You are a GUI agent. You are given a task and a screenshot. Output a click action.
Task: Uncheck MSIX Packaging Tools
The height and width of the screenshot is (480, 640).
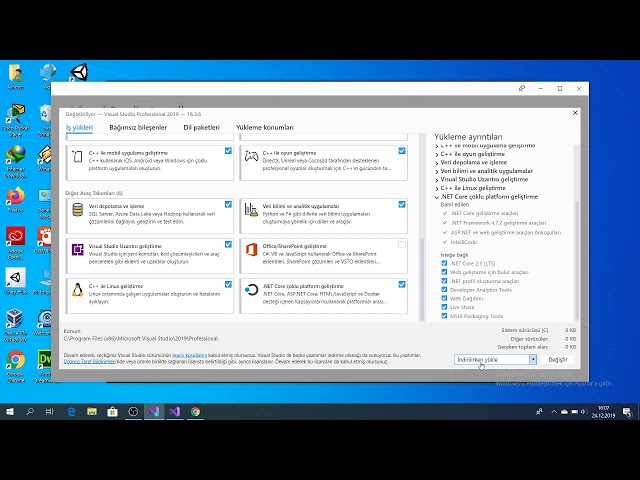tap(444, 316)
